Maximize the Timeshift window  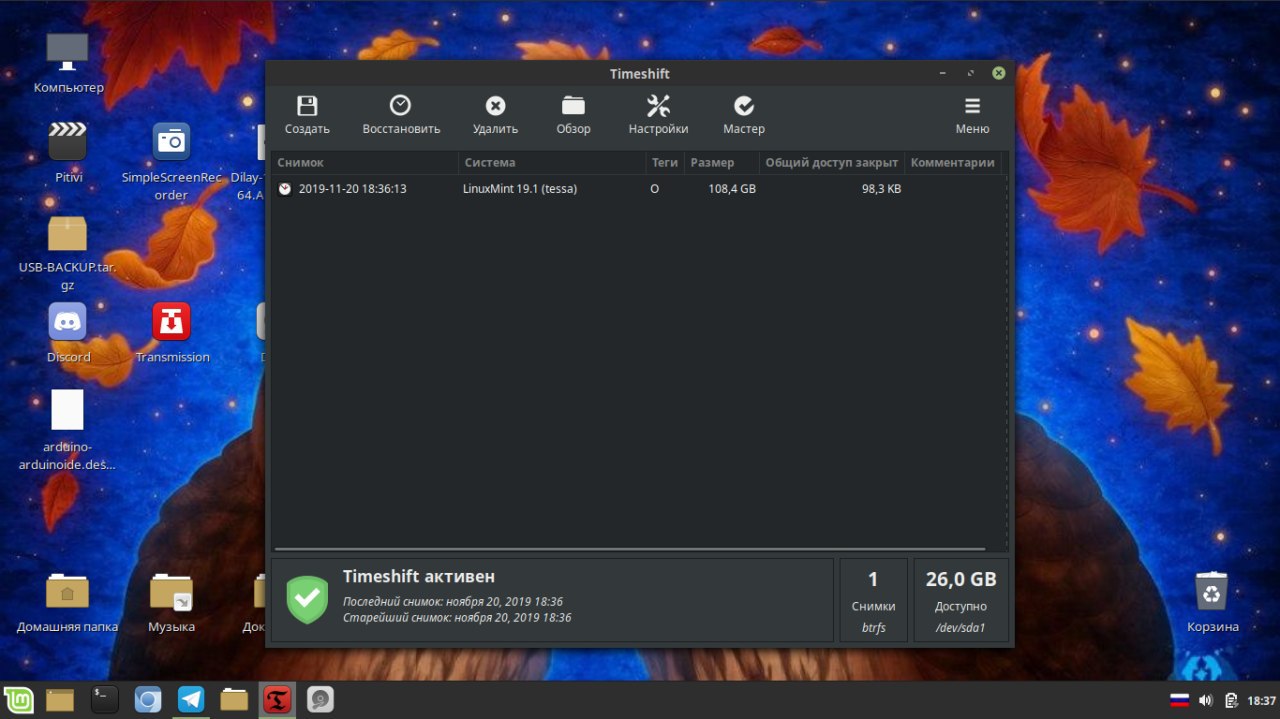pos(970,73)
